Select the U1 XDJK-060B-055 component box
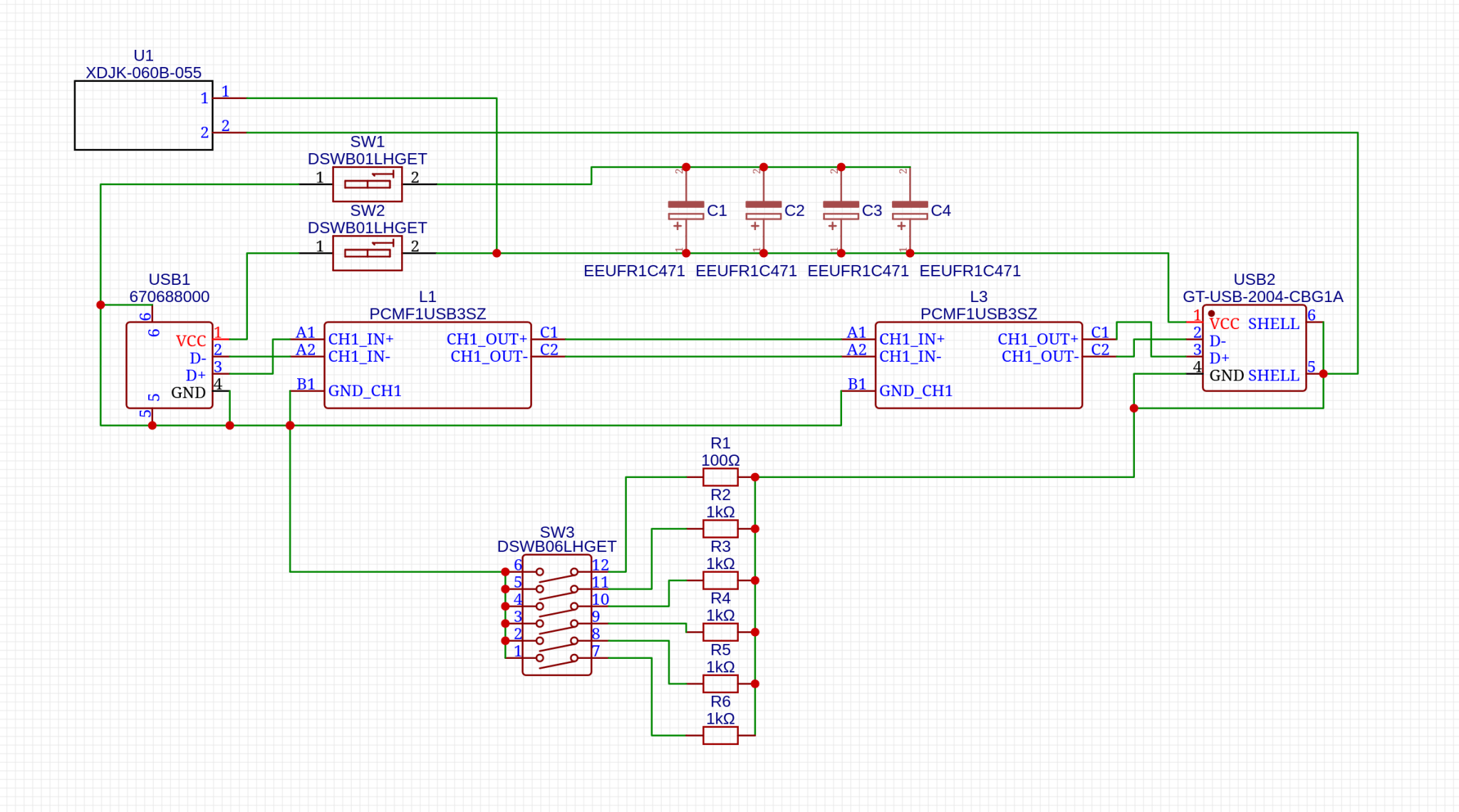This screenshot has width=1459, height=812. click(x=143, y=115)
